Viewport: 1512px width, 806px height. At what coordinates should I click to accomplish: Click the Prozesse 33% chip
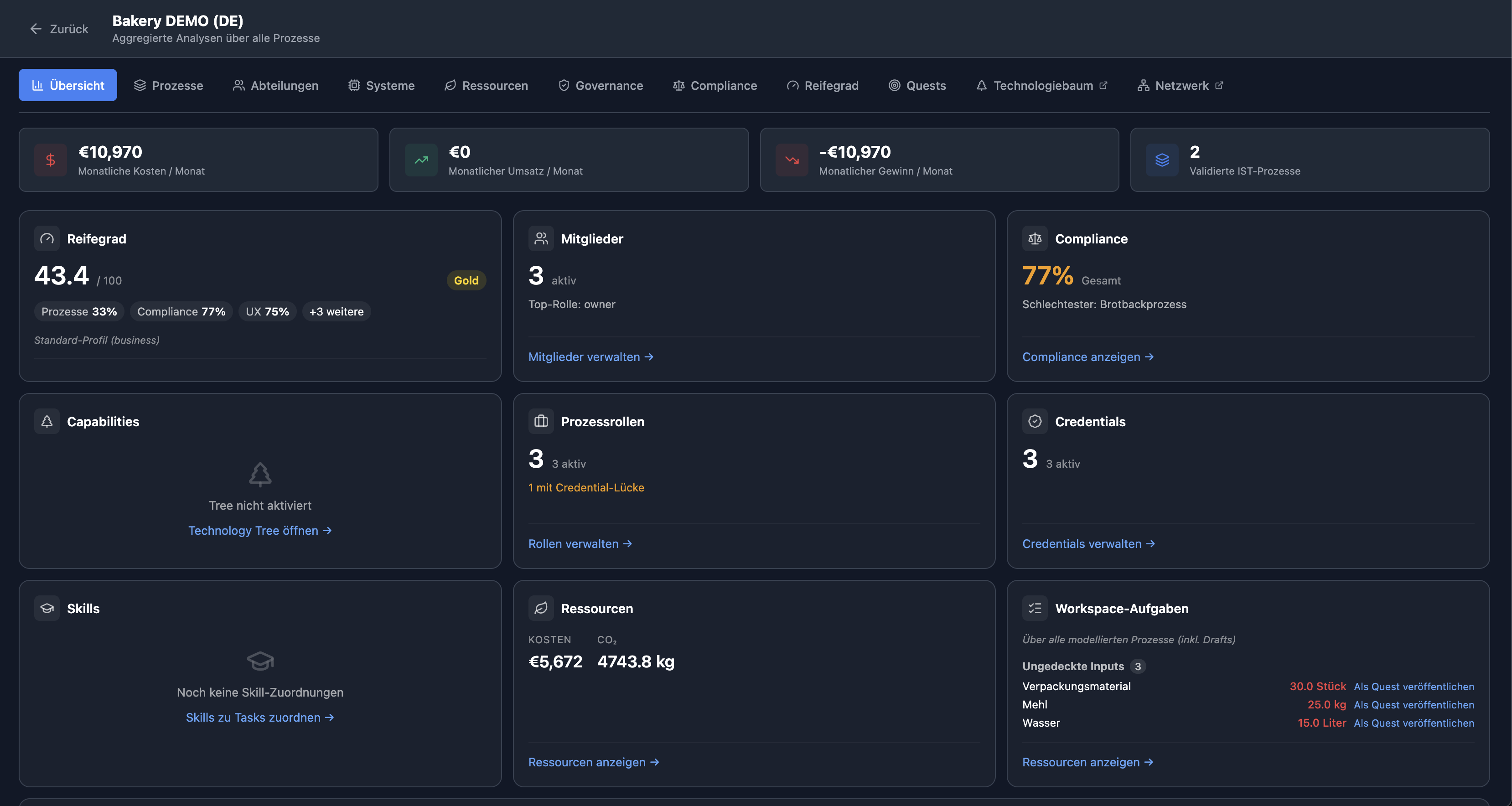pyautogui.click(x=79, y=311)
